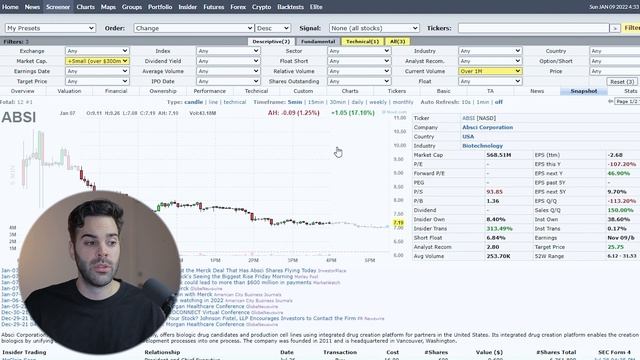Open the Relative Volume filter dropdown
The height and width of the screenshot is (360, 640).
(x=359, y=71)
